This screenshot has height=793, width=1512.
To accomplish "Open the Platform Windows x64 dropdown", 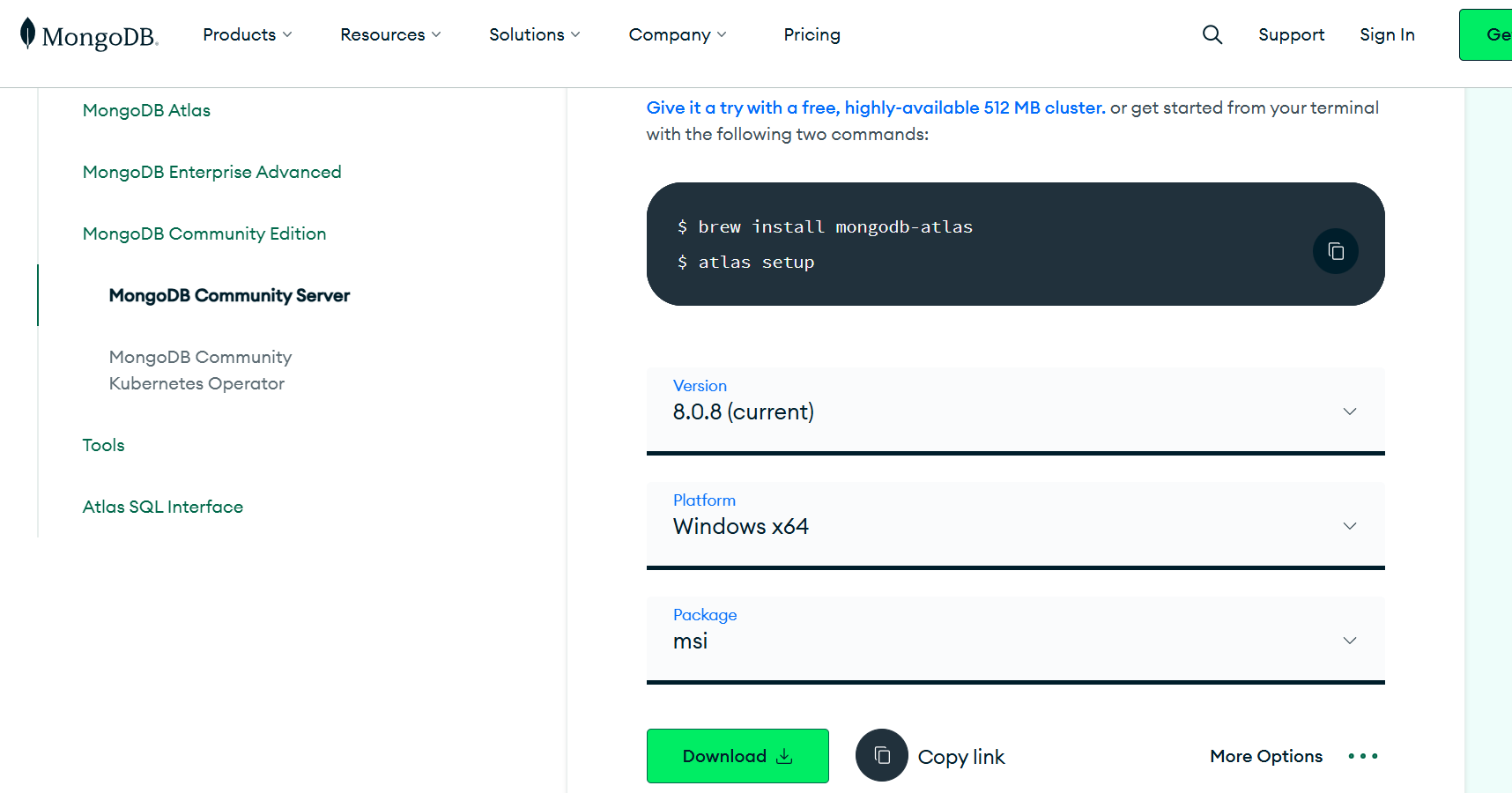I will tap(1016, 525).
